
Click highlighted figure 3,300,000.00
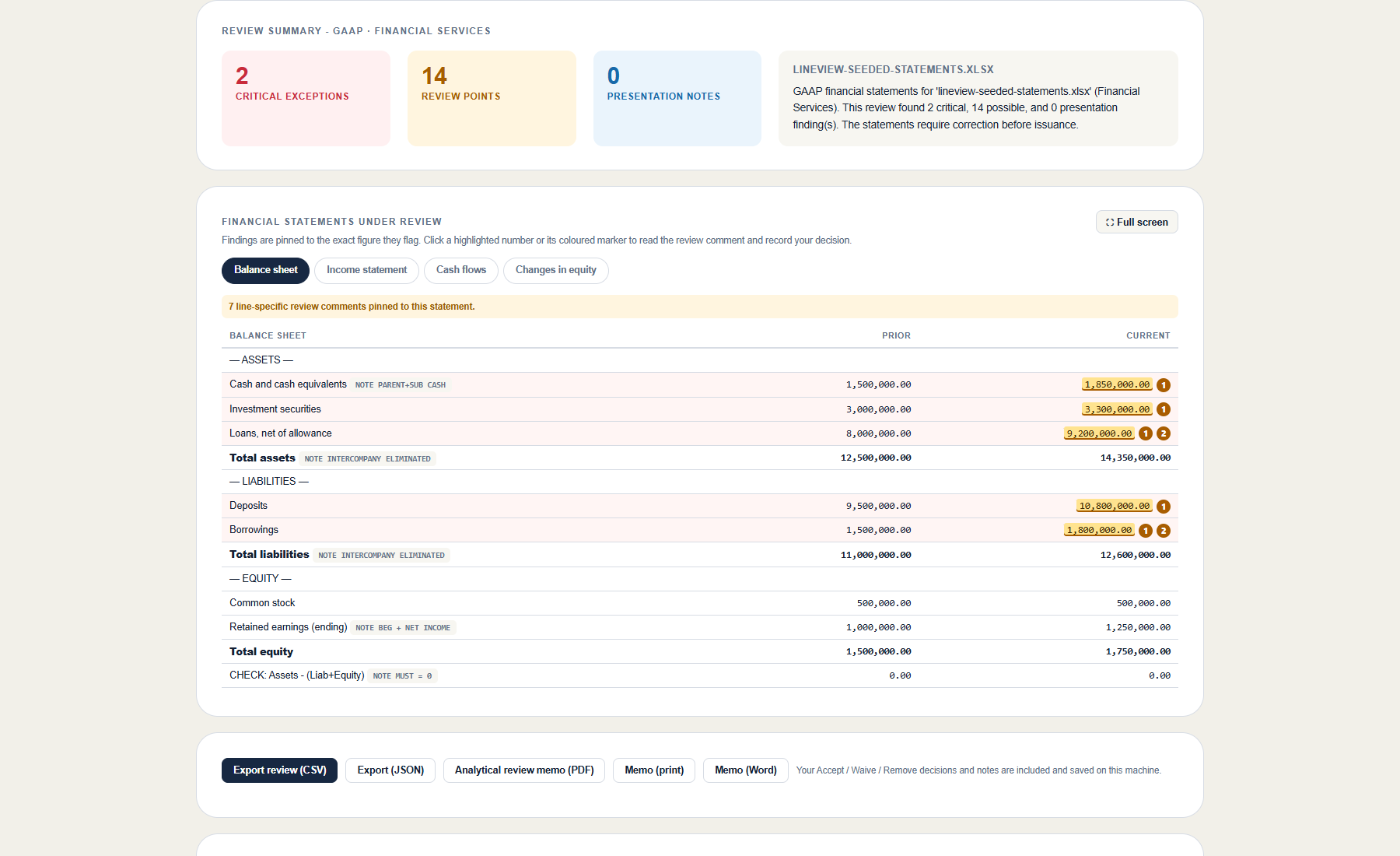[x=1117, y=409]
